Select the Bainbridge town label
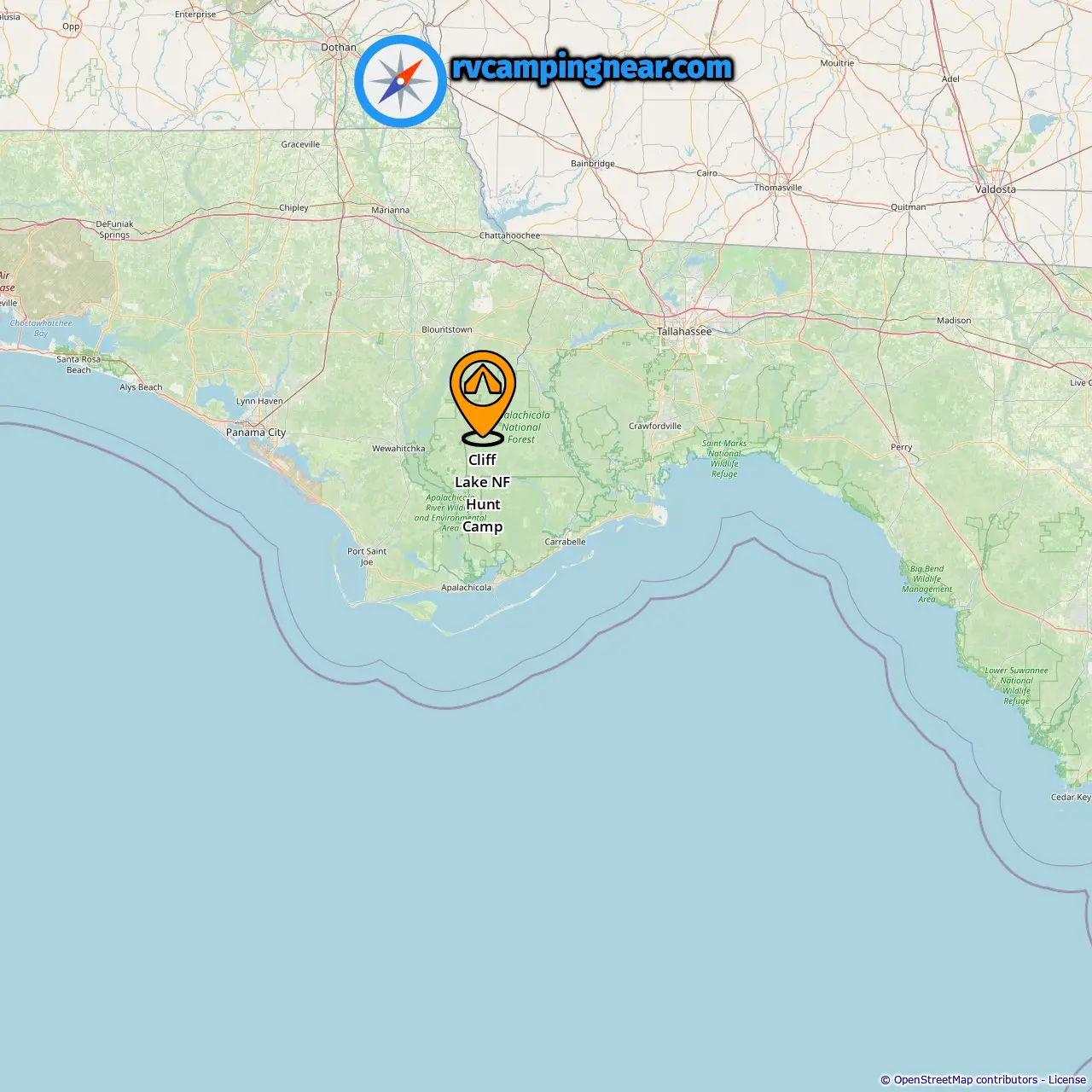The height and width of the screenshot is (1092, 1092). coord(593,164)
